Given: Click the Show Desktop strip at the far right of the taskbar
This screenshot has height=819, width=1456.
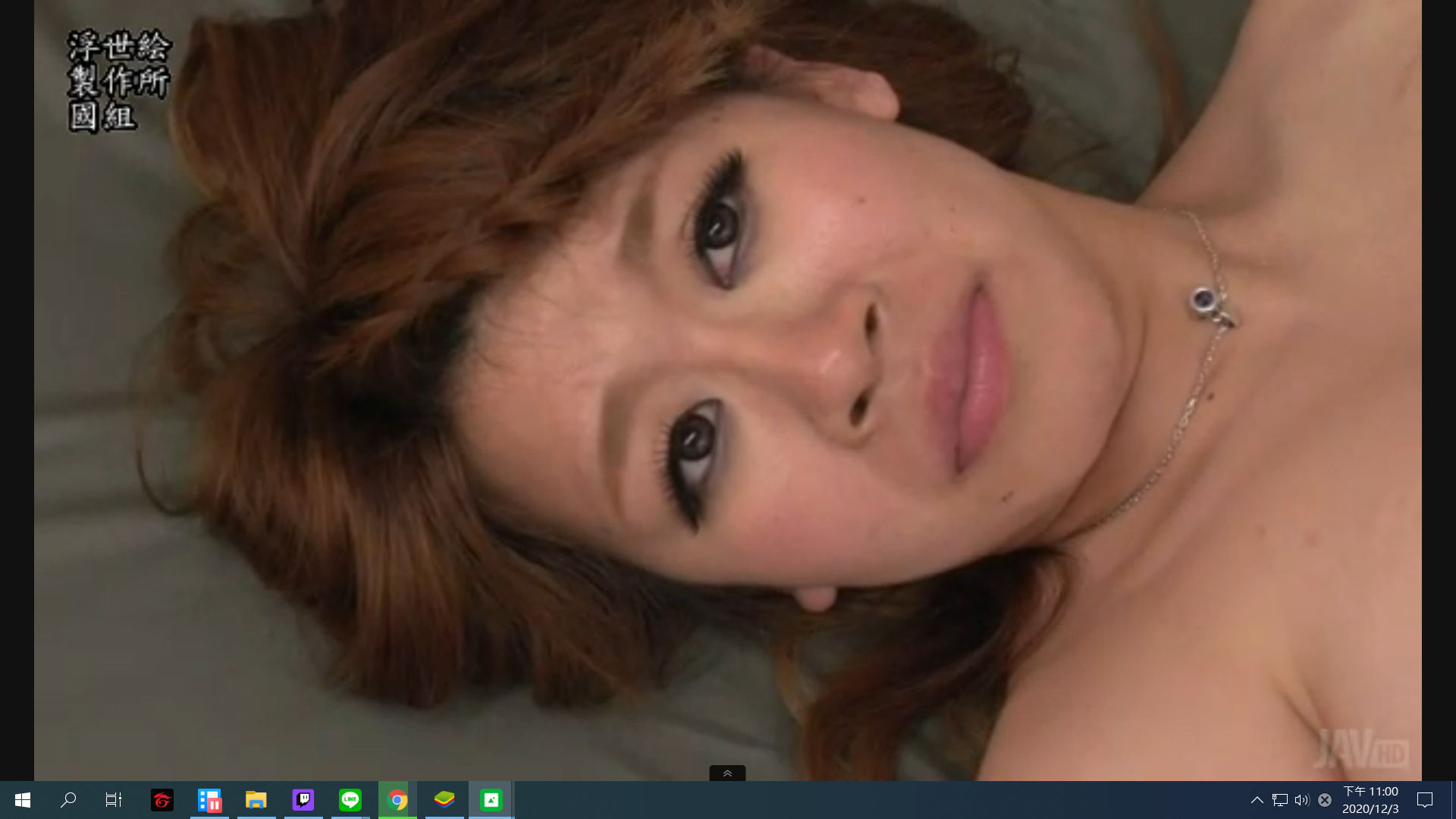Looking at the screenshot, I should point(1453,800).
